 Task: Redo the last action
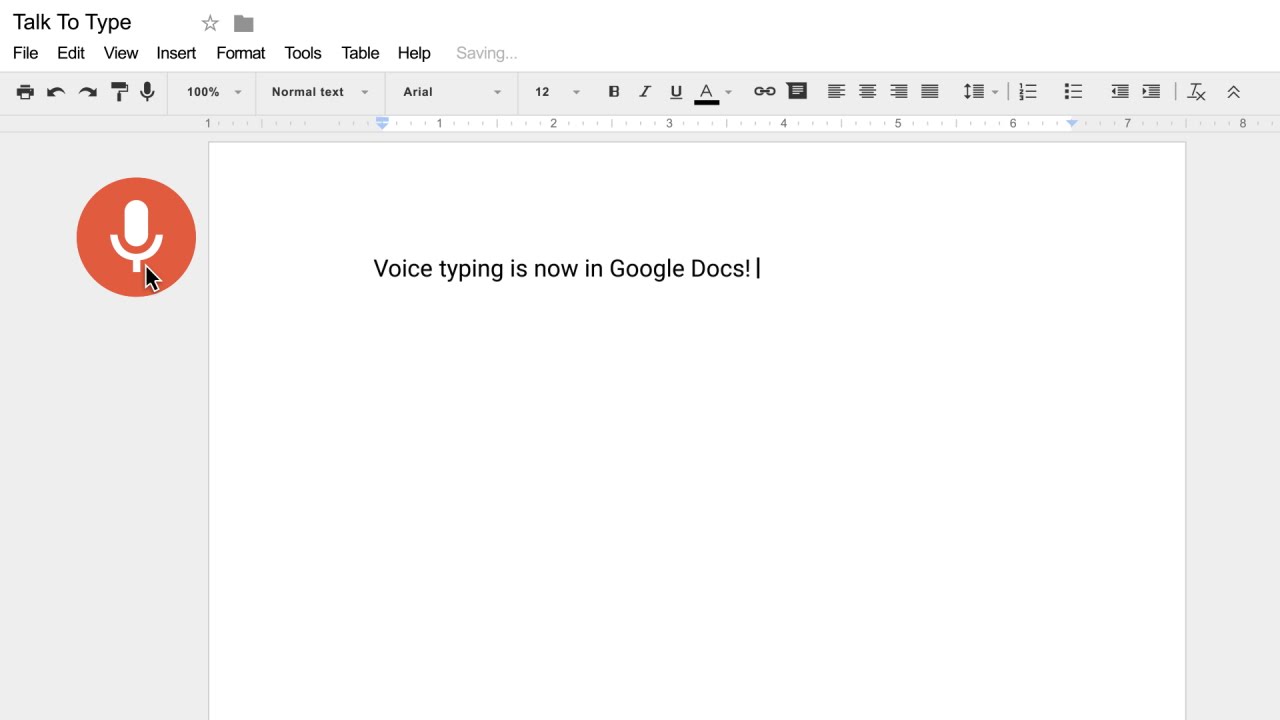pyautogui.click(x=87, y=91)
